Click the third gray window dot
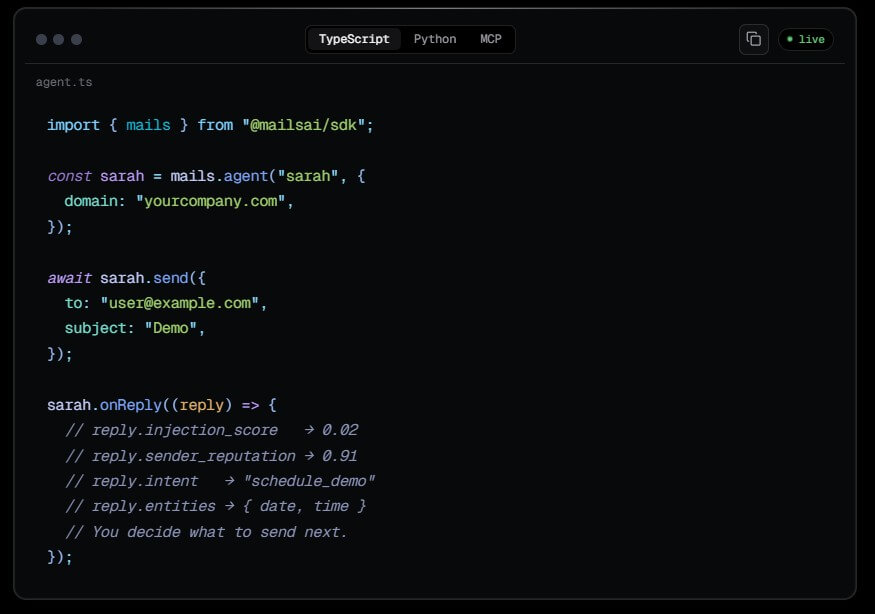Screen dimensions: 875x614 pos(76,39)
